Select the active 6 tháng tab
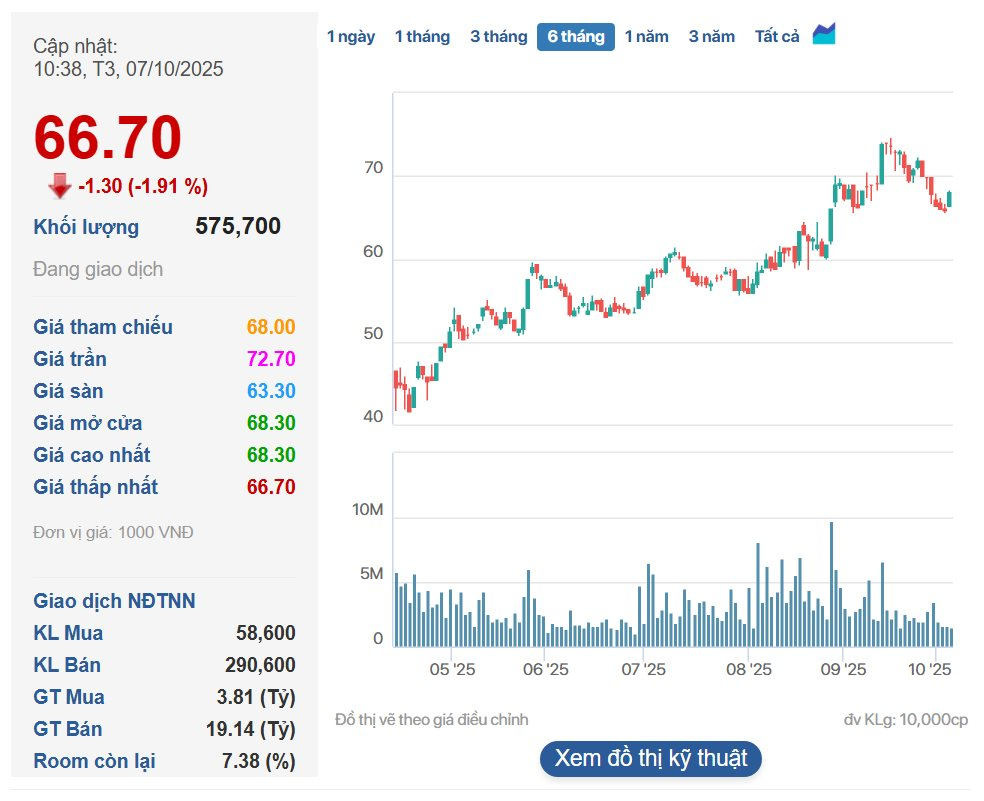Screen dimensions: 984x801 click(575, 37)
